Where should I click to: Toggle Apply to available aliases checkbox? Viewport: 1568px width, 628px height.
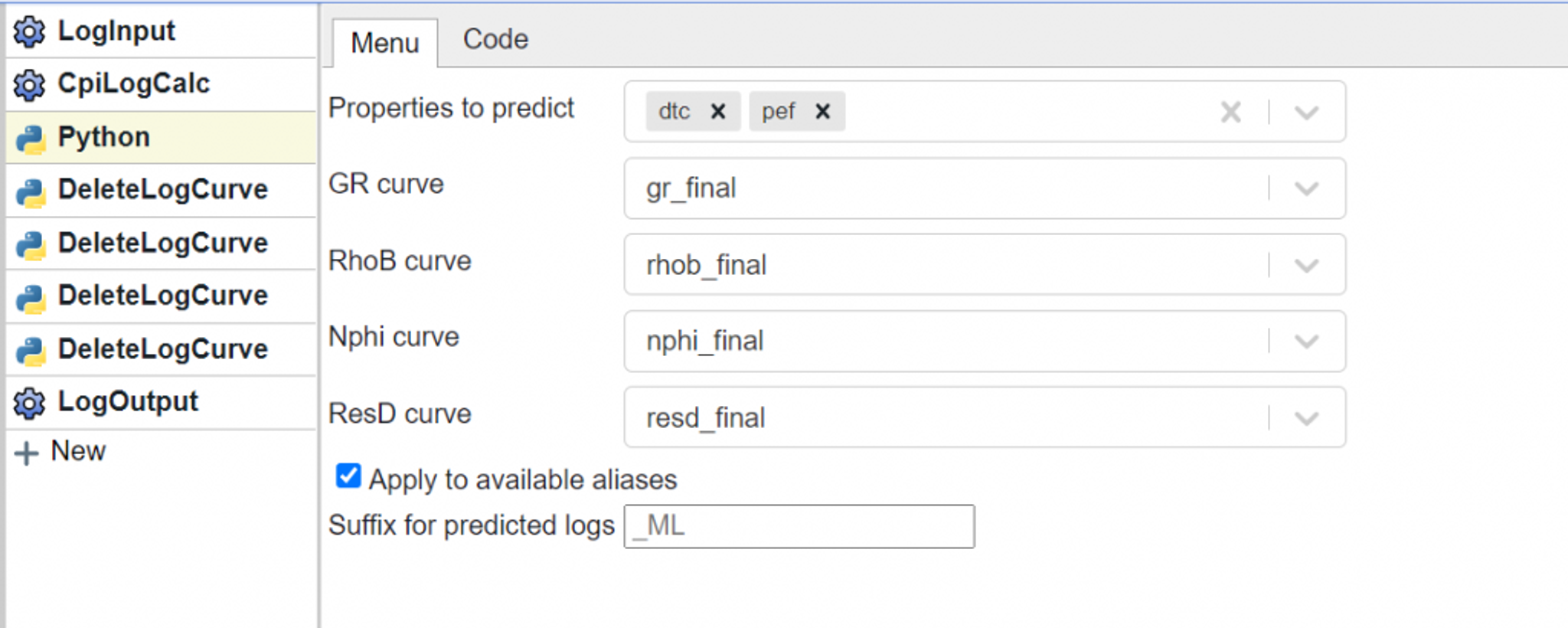(348, 476)
